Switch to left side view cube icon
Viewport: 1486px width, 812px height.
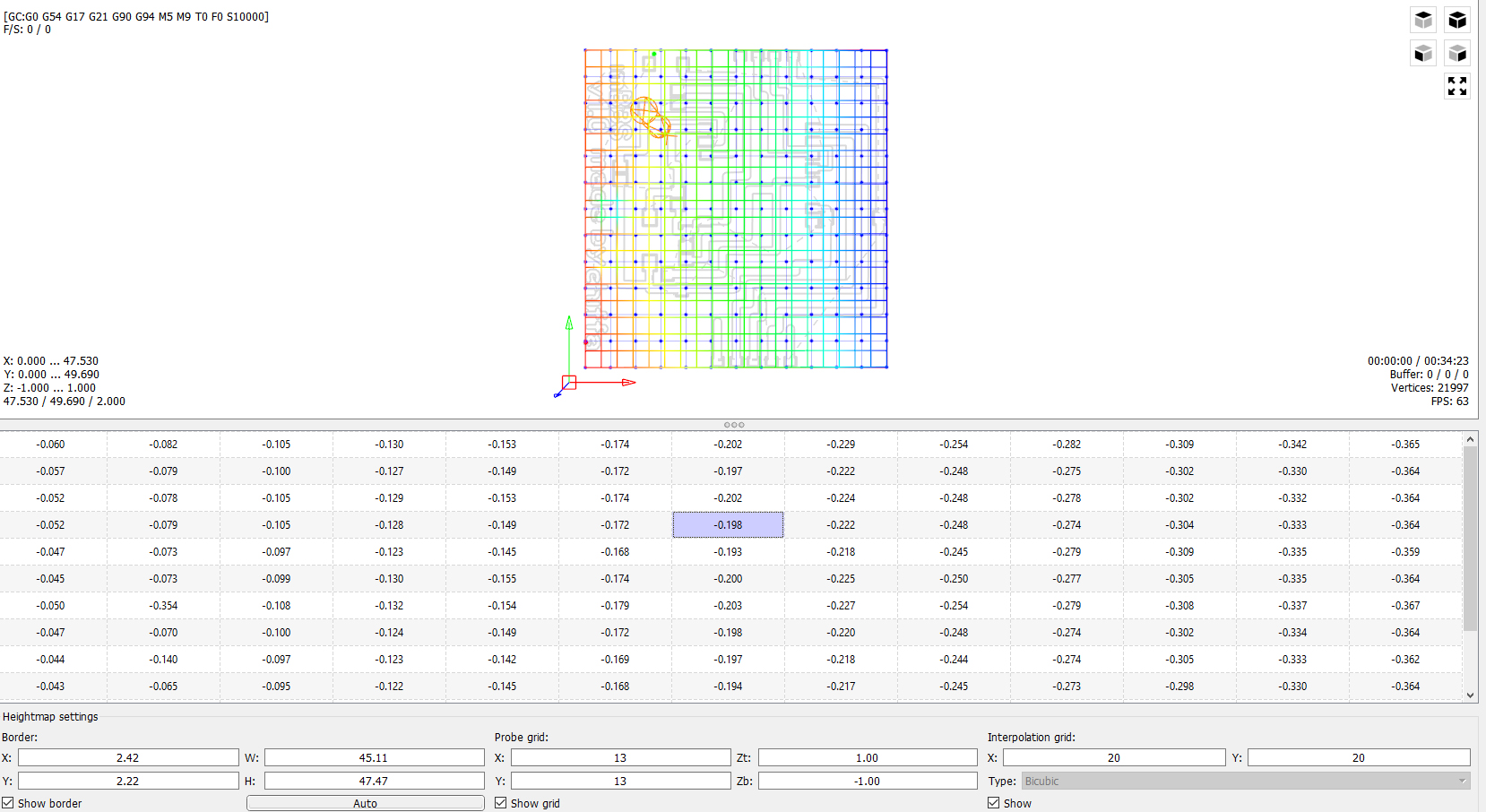point(1457,54)
